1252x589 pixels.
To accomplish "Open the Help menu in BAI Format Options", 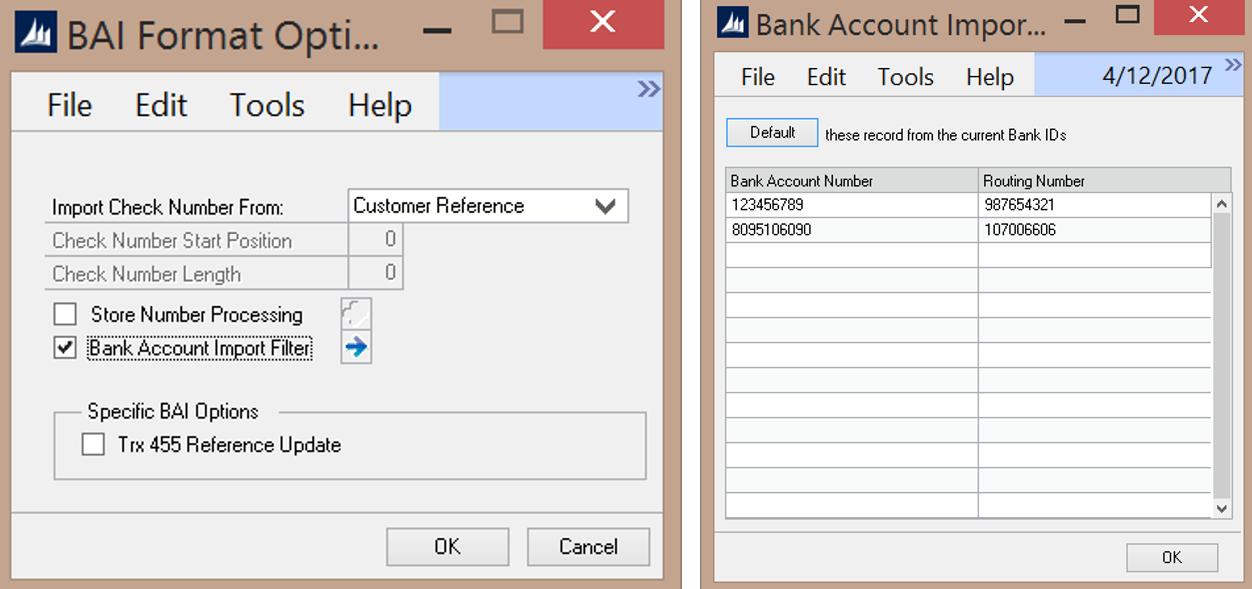I will point(380,105).
